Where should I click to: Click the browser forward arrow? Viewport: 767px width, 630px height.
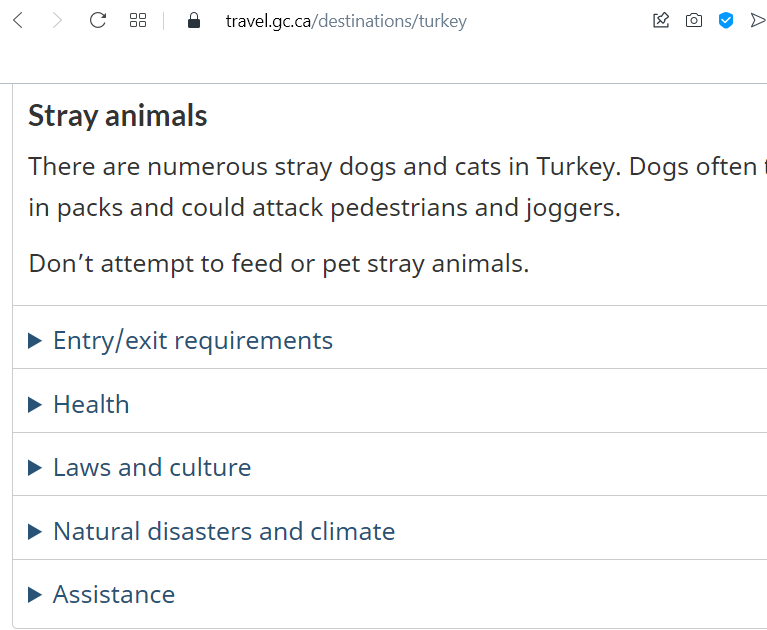(57, 20)
